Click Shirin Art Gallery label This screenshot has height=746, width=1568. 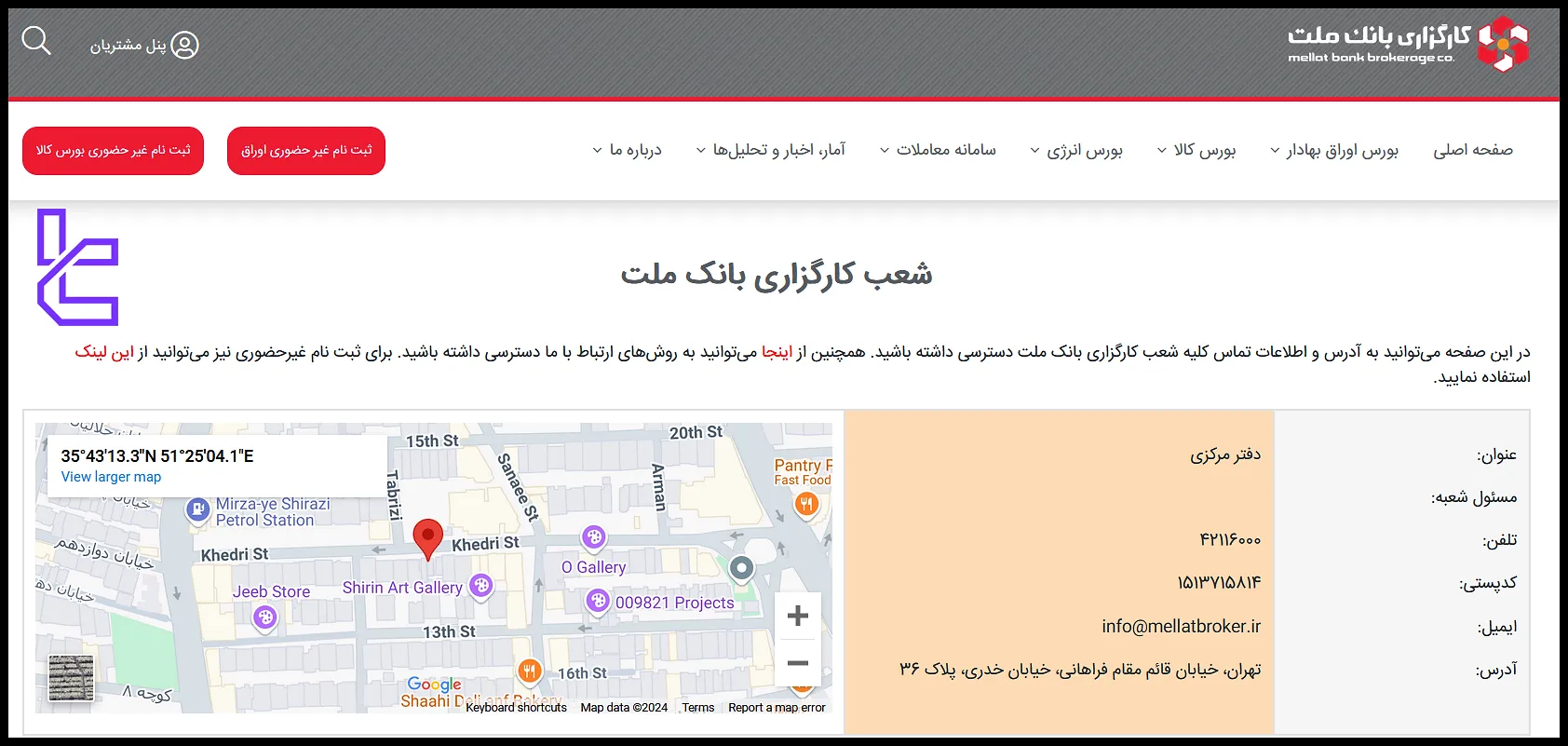402,588
